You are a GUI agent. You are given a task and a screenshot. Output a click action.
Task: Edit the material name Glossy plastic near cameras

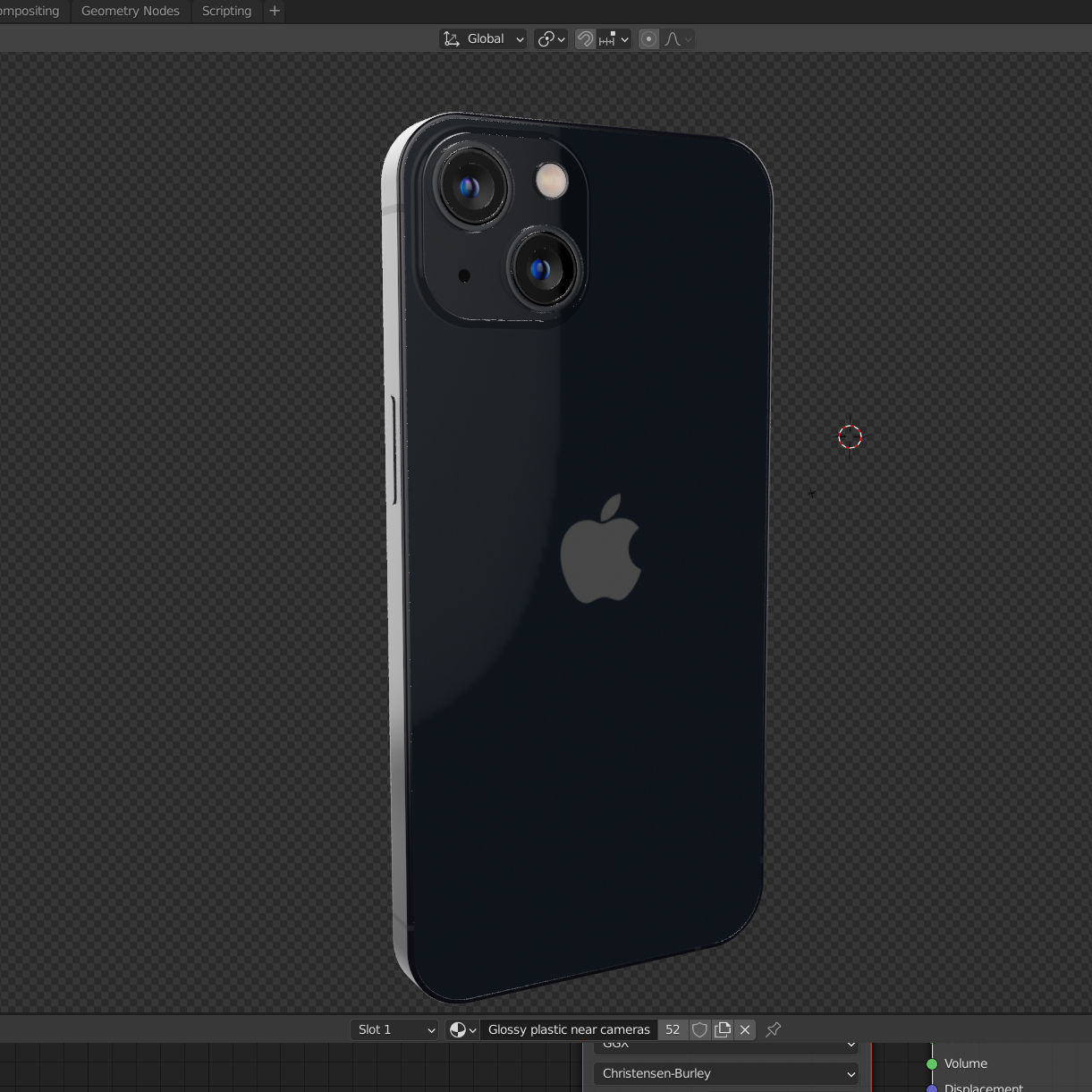pos(569,1029)
